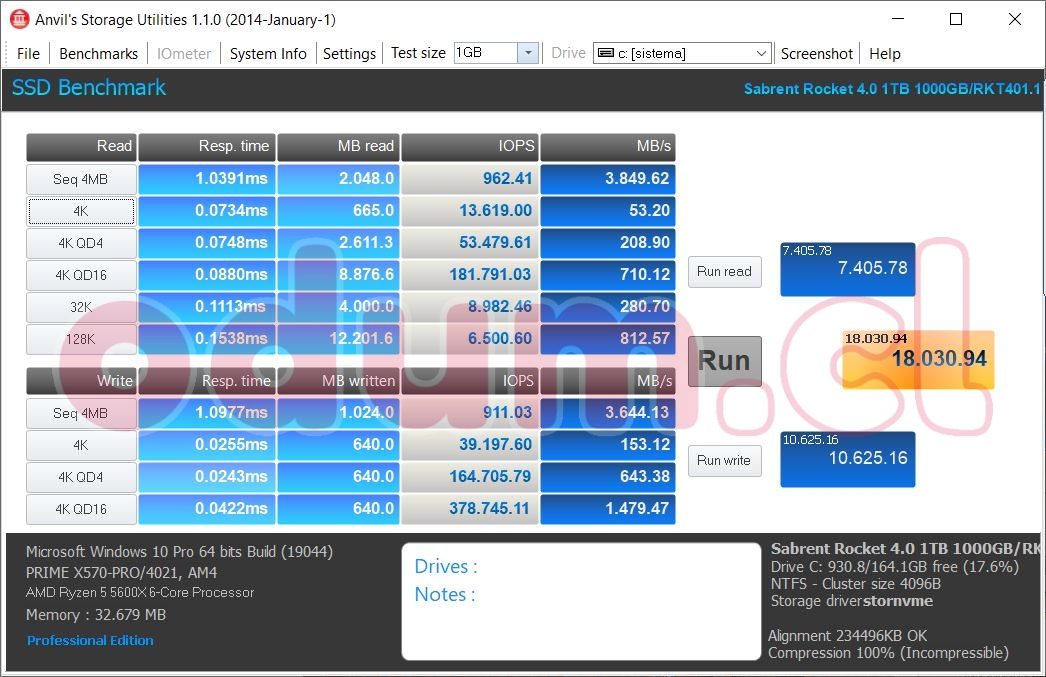1046x677 pixels.
Task: Select the write 4K QD4 test button
Action: 81,477
